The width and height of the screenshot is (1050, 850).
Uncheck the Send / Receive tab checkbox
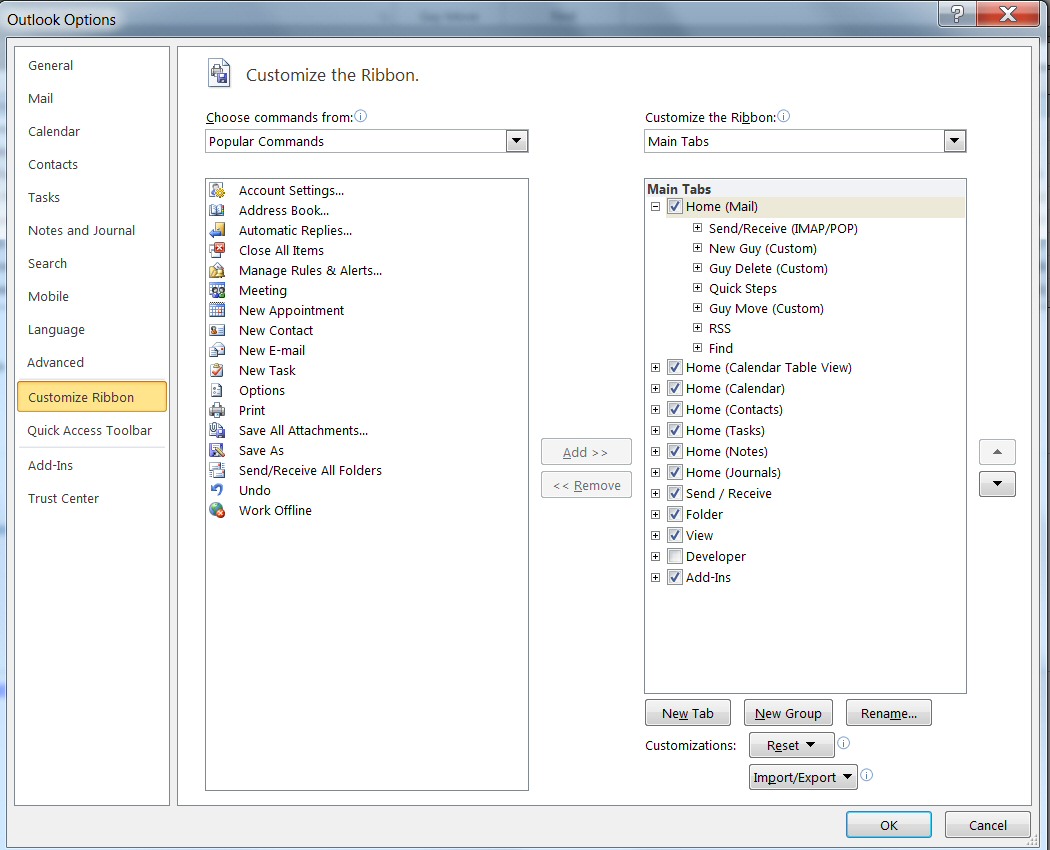(x=673, y=493)
